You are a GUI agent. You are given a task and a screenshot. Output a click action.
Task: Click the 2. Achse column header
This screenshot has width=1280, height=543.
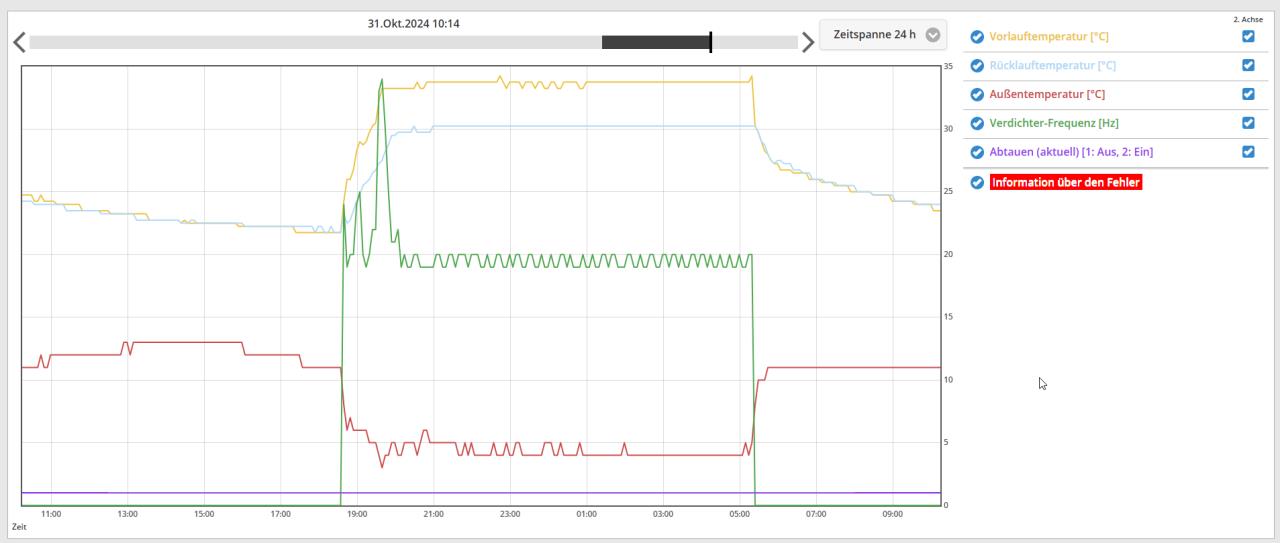coord(1248,19)
